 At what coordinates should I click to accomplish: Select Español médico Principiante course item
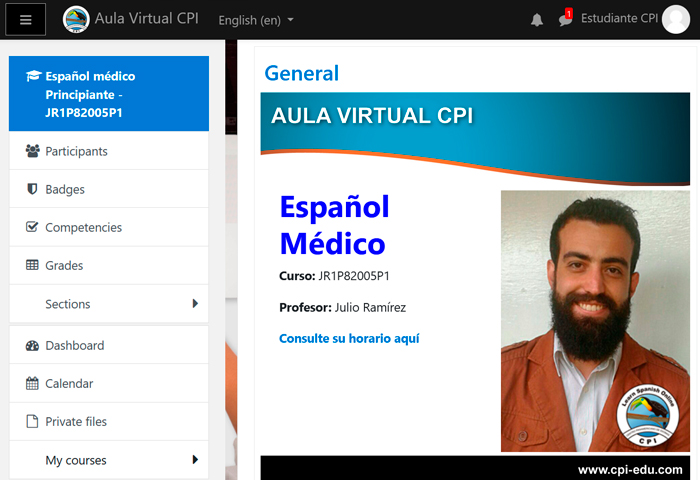pyautogui.click(x=109, y=94)
